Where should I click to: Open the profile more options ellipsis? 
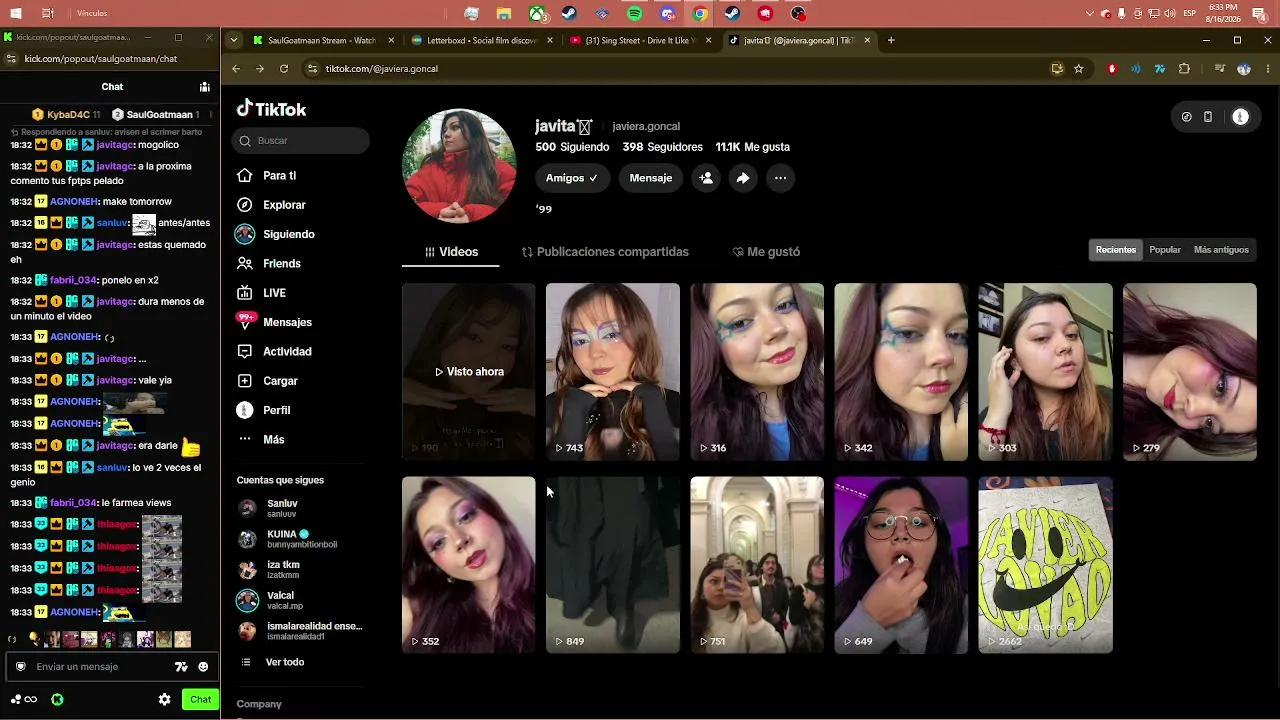click(780, 178)
